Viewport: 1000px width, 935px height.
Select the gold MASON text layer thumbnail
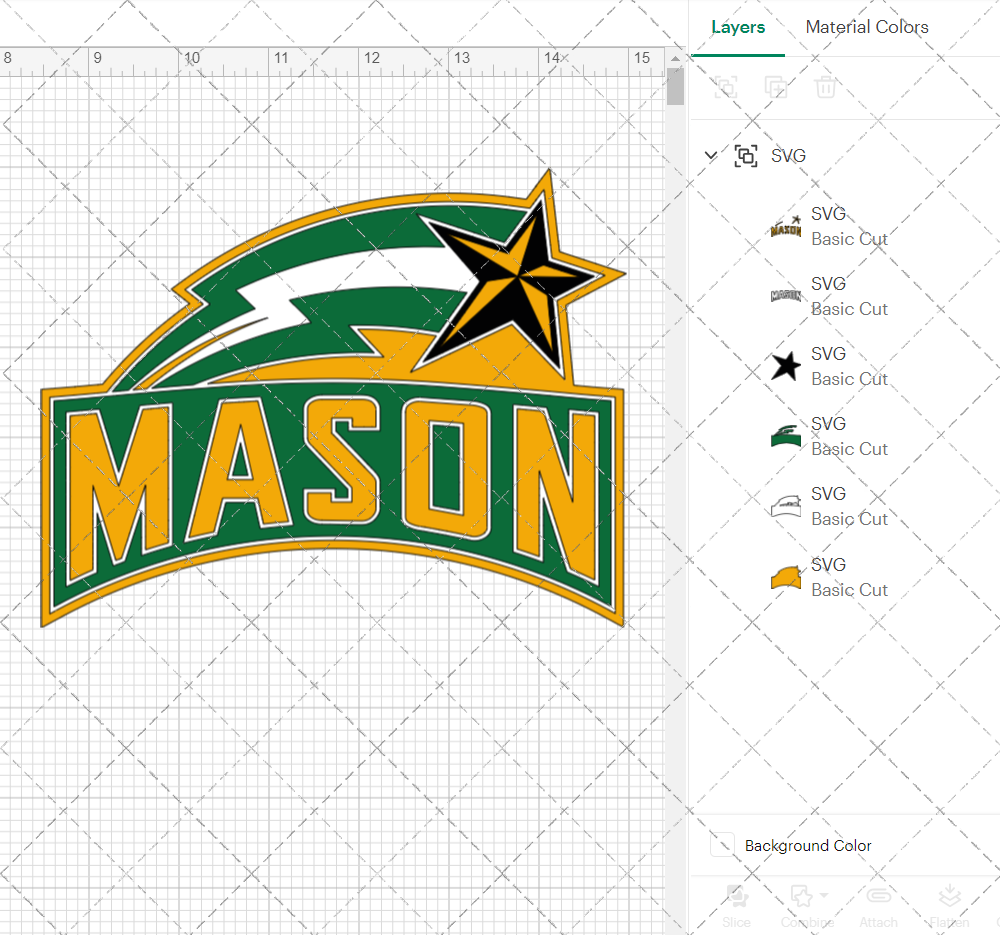click(x=786, y=226)
